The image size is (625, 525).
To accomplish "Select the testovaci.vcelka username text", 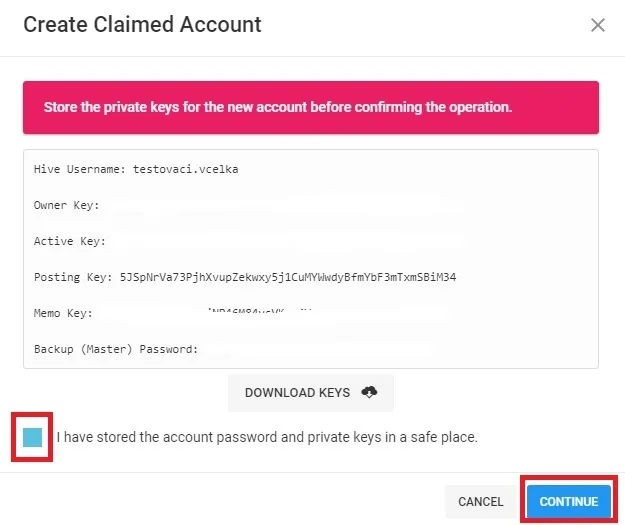I will tap(185, 169).
